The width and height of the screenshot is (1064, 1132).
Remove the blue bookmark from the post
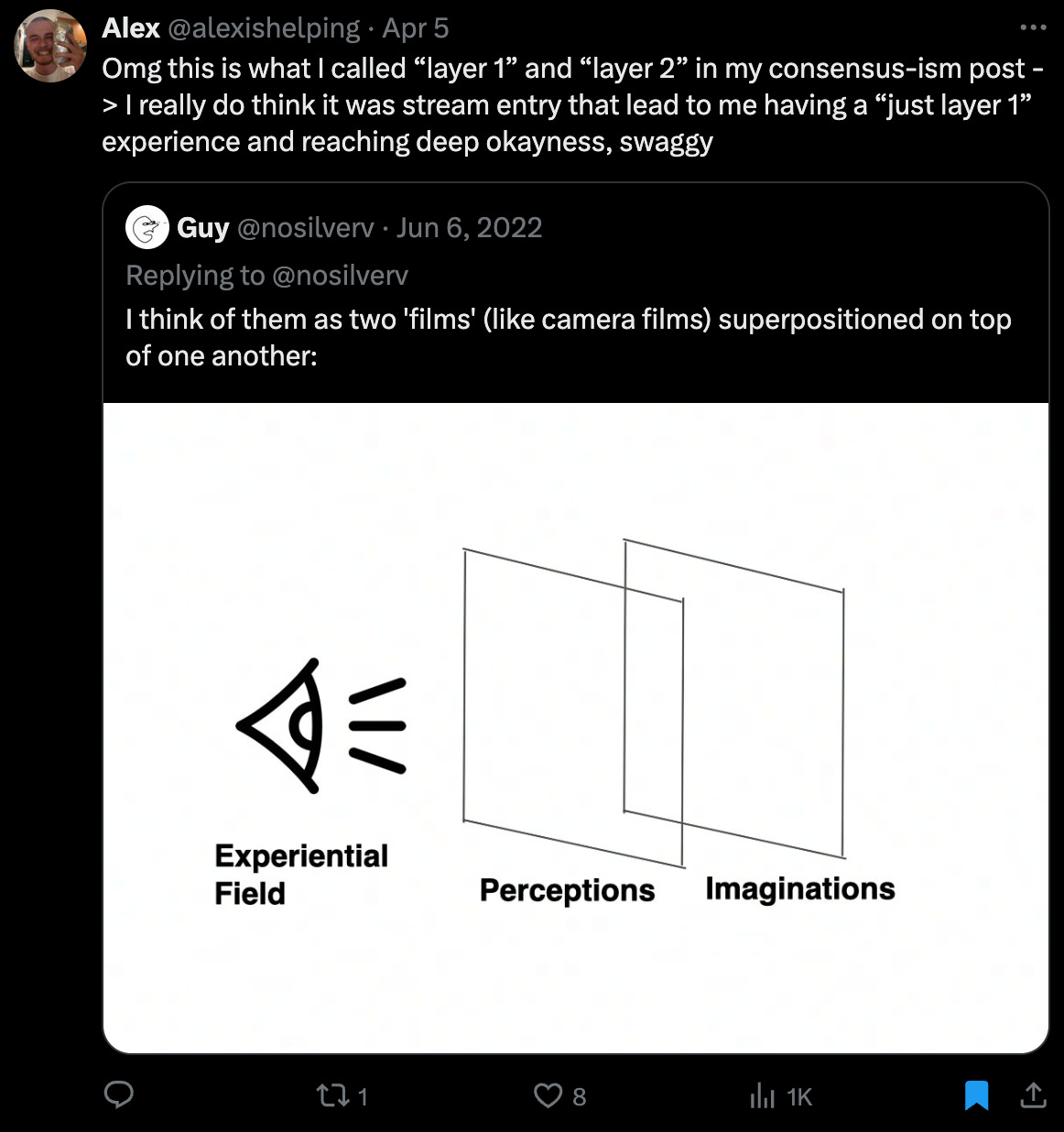click(x=977, y=1095)
